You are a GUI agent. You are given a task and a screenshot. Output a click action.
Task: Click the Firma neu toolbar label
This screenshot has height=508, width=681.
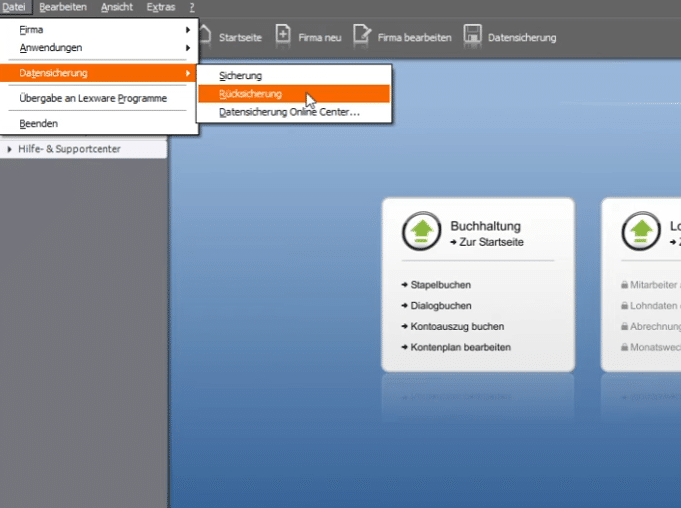[320, 38]
